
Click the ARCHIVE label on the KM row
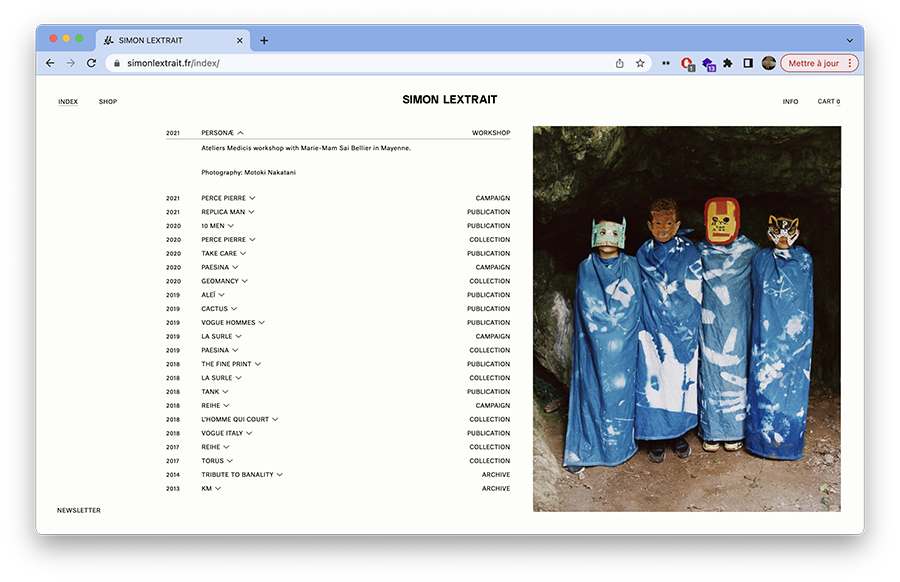pyautogui.click(x=496, y=488)
